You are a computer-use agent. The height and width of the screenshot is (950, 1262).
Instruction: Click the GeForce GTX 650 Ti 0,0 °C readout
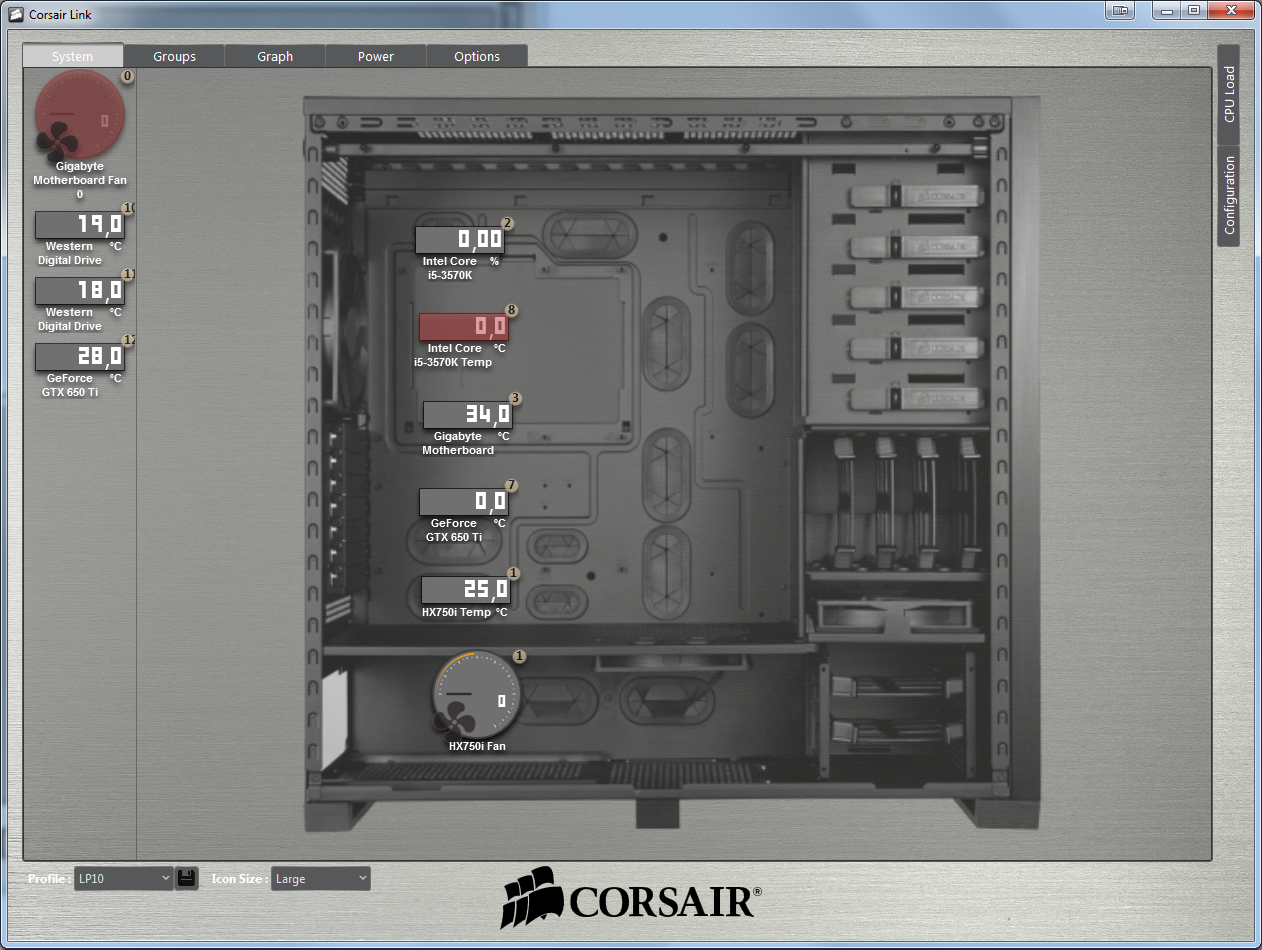[x=464, y=502]
